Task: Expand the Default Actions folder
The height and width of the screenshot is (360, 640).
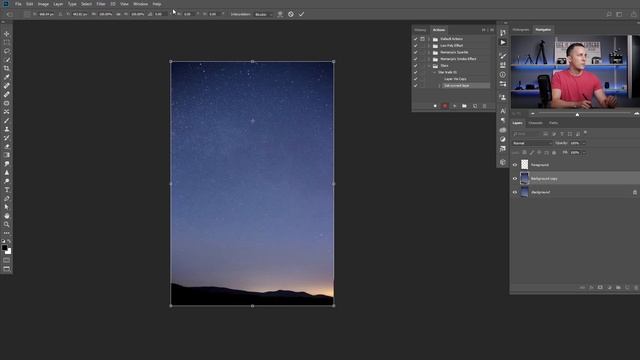Action: click(429, 39)
